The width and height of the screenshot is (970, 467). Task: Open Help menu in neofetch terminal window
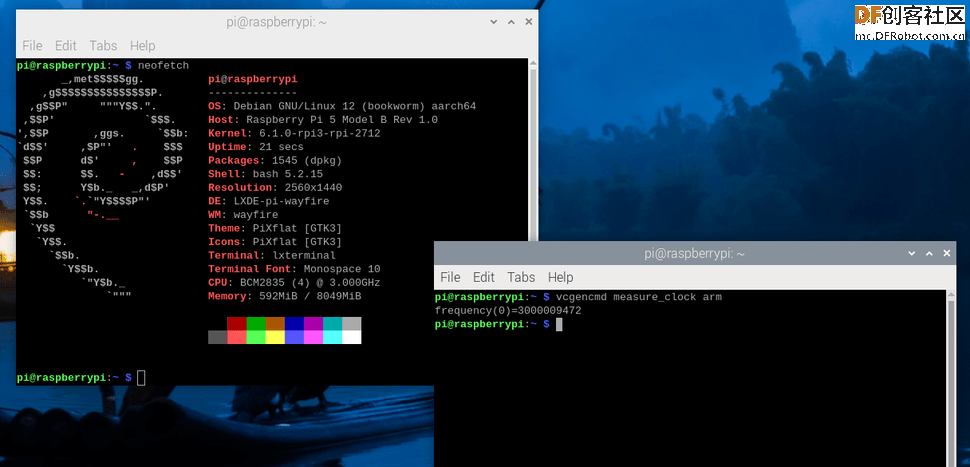coord(142,45)
